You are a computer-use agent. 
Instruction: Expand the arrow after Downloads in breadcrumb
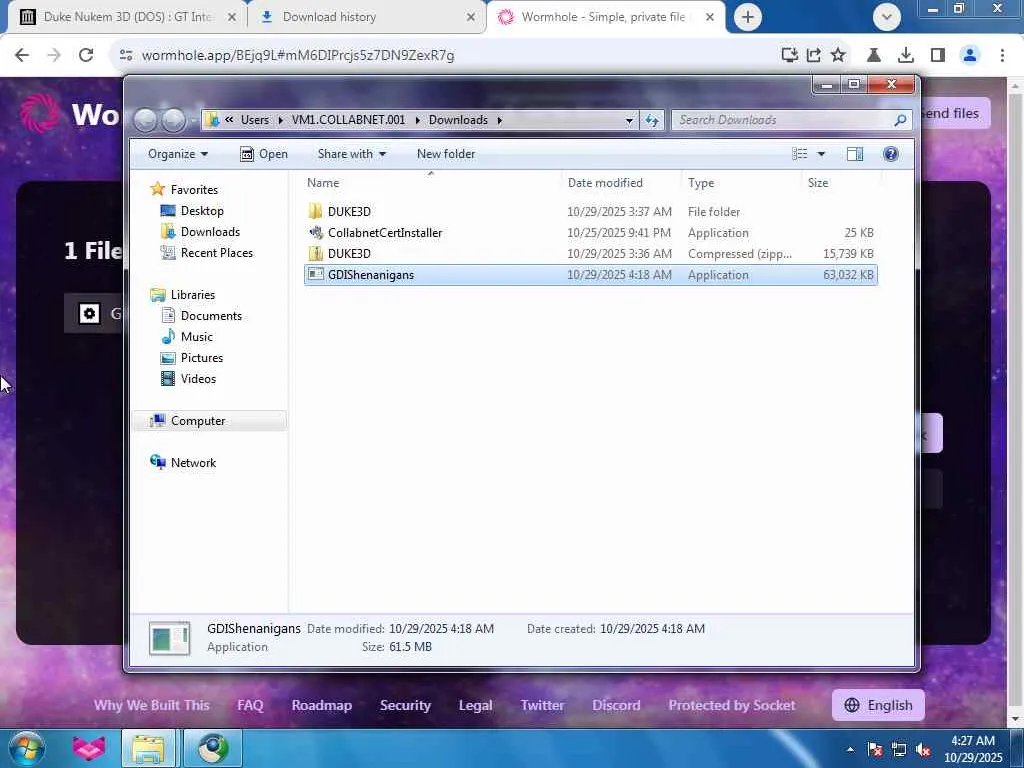[500, 120]
